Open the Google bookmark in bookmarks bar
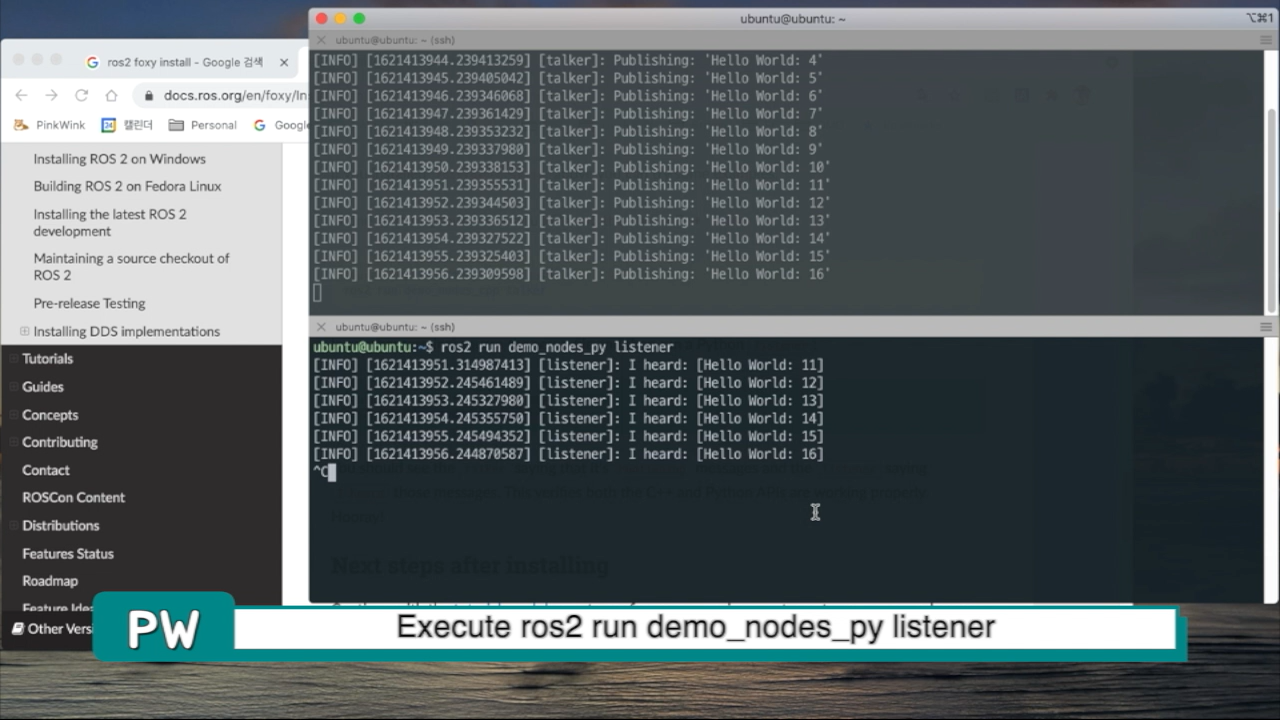Viewport: 1280px width, 720px height. coord(281,125)
